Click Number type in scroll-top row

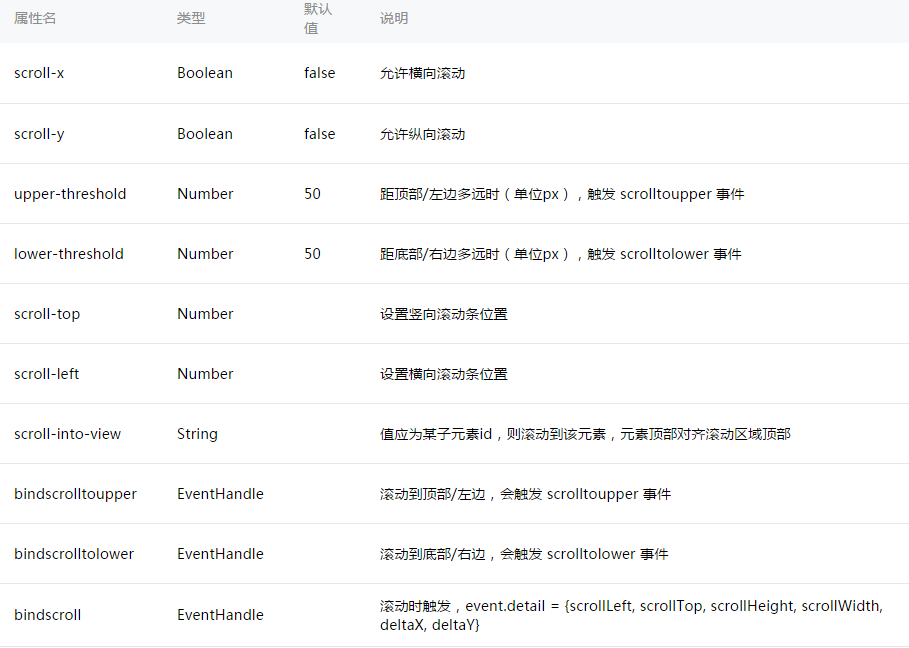[205, 314]
